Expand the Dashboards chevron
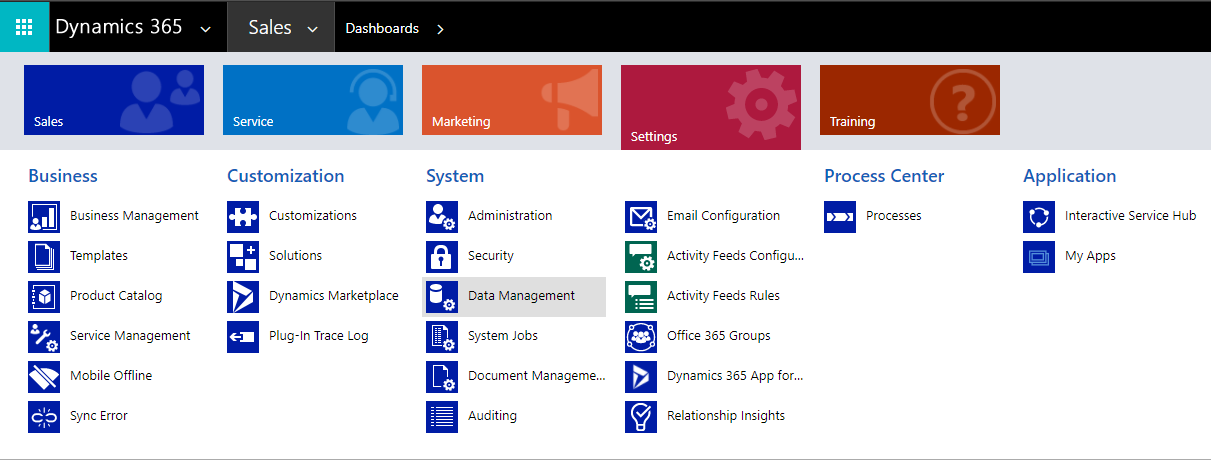Screen dimensions: 1211x460 click(440, 29)
